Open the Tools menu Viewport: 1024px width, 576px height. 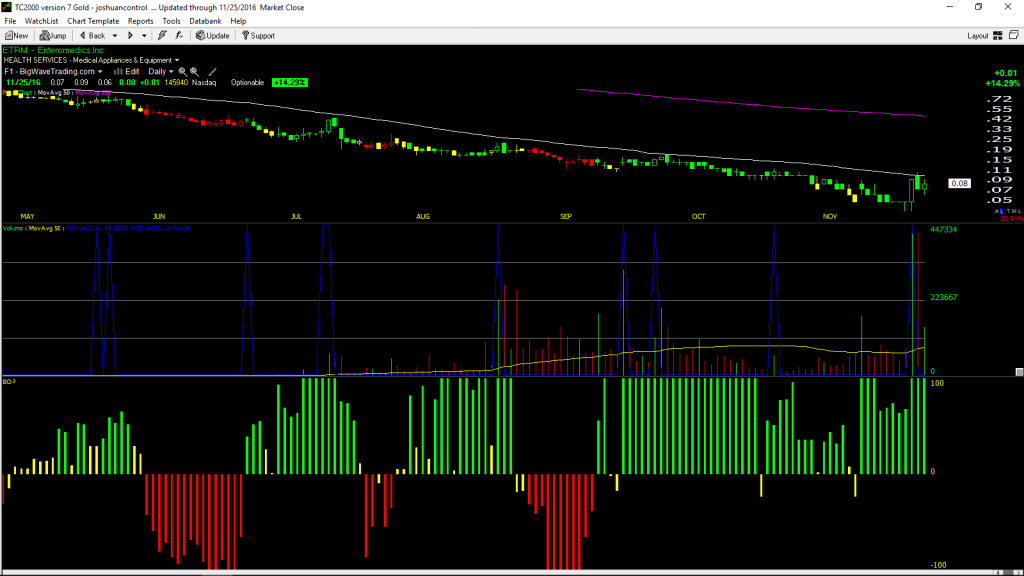click(x=171, y=21)
